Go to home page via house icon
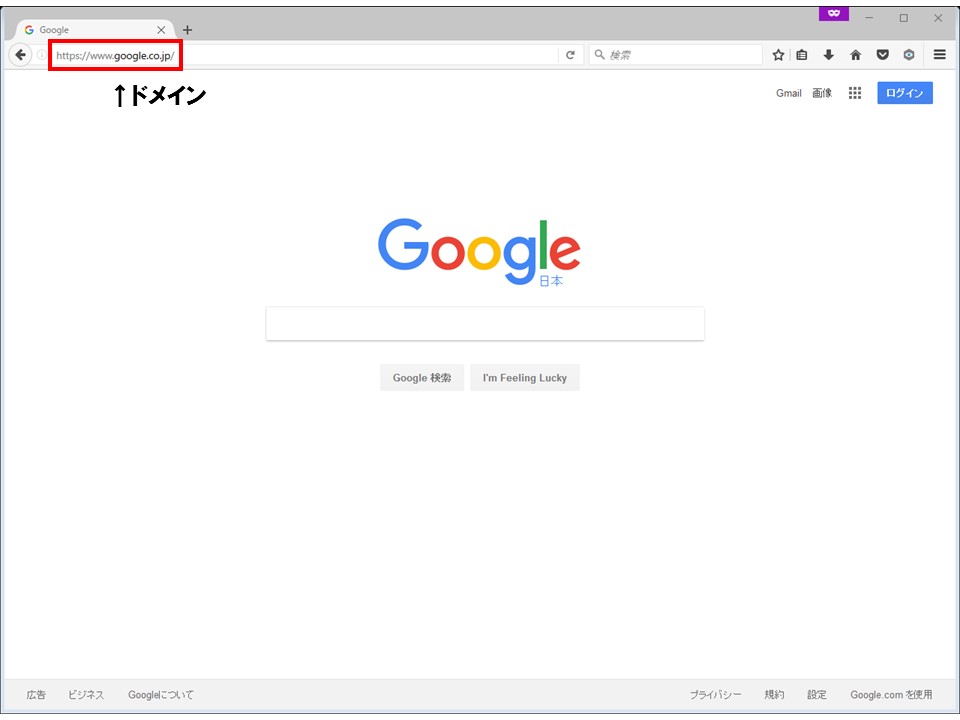This screenshot has height=720, width=960. [x=855, y=55]
